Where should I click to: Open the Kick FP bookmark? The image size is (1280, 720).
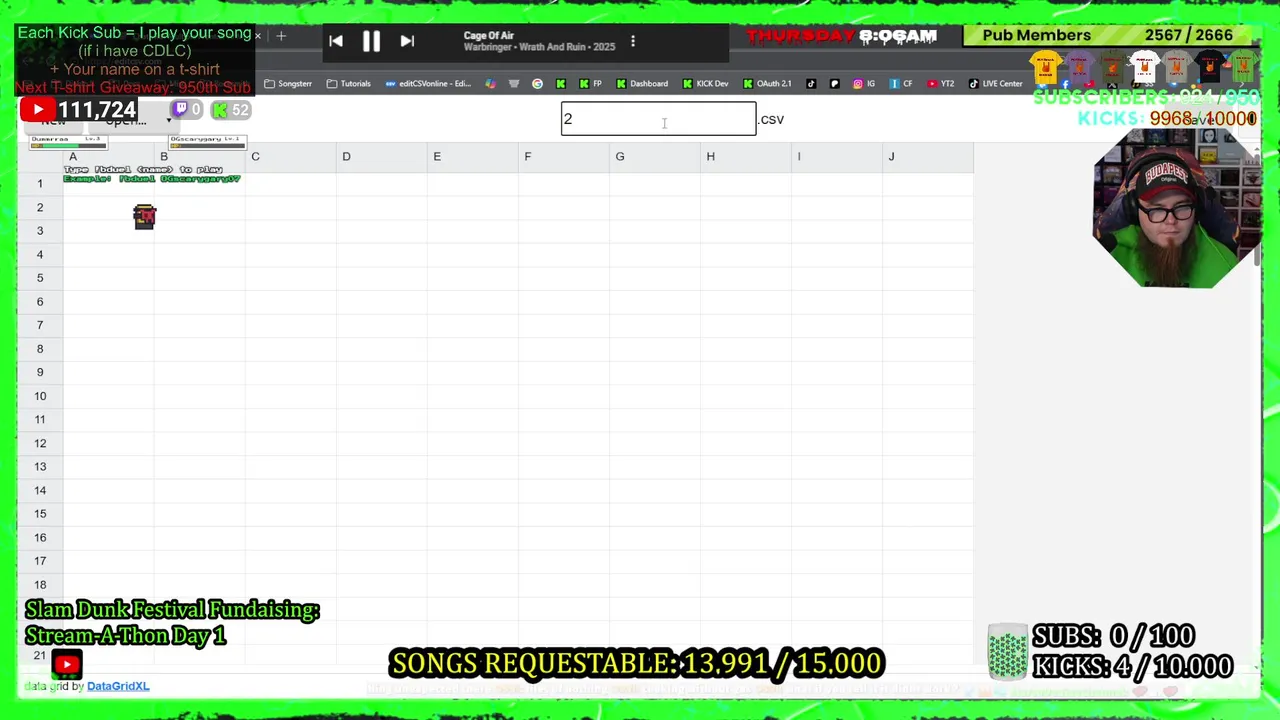[590, 84]
